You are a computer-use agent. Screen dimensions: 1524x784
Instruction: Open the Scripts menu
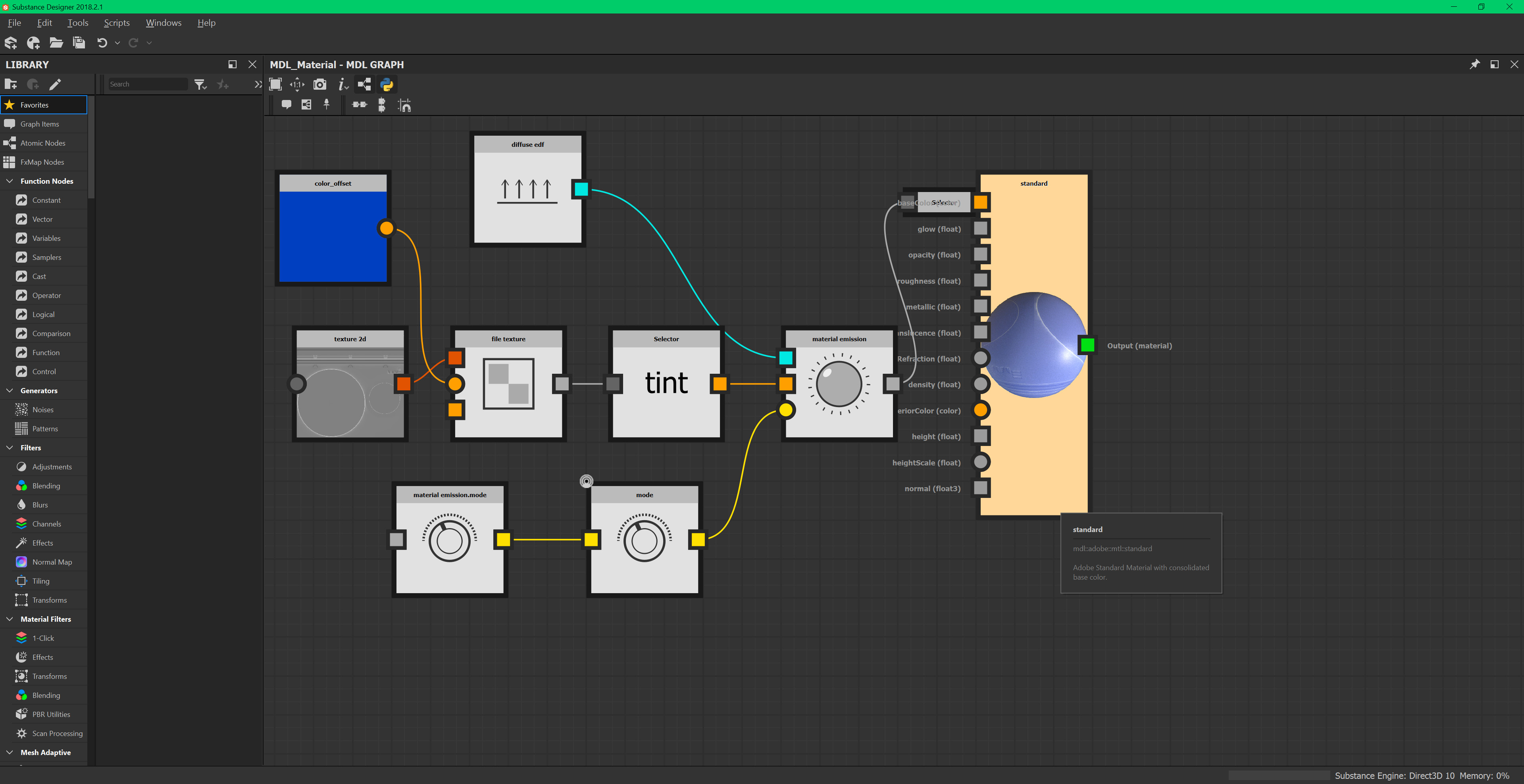(117, 23)
